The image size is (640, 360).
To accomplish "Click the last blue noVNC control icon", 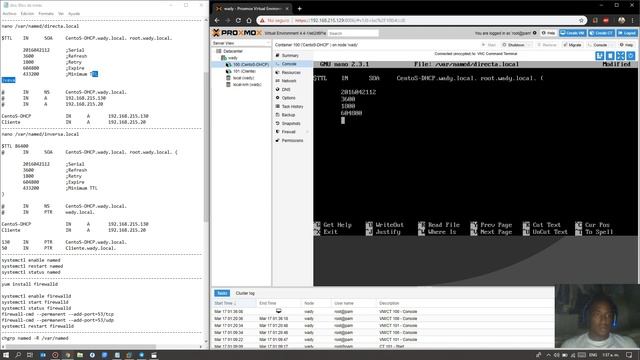I will (x=631, y=56).
